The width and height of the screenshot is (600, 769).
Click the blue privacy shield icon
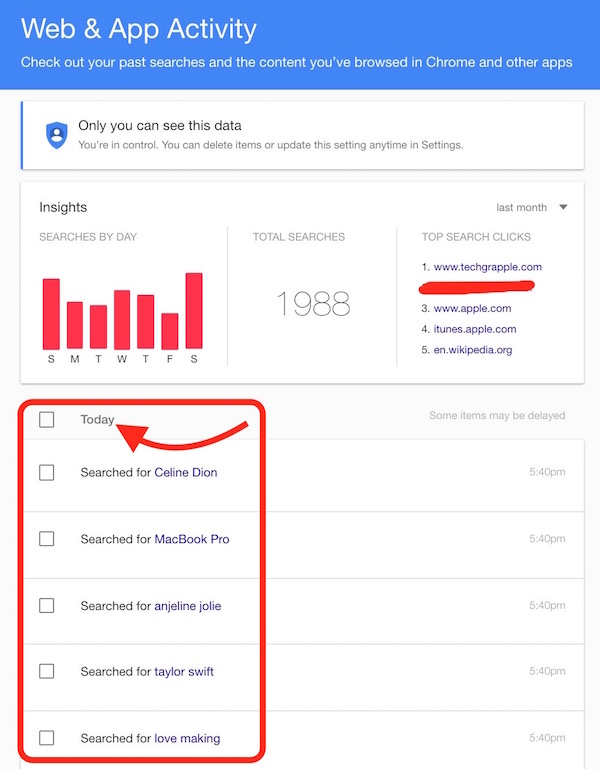coord(56,134)
